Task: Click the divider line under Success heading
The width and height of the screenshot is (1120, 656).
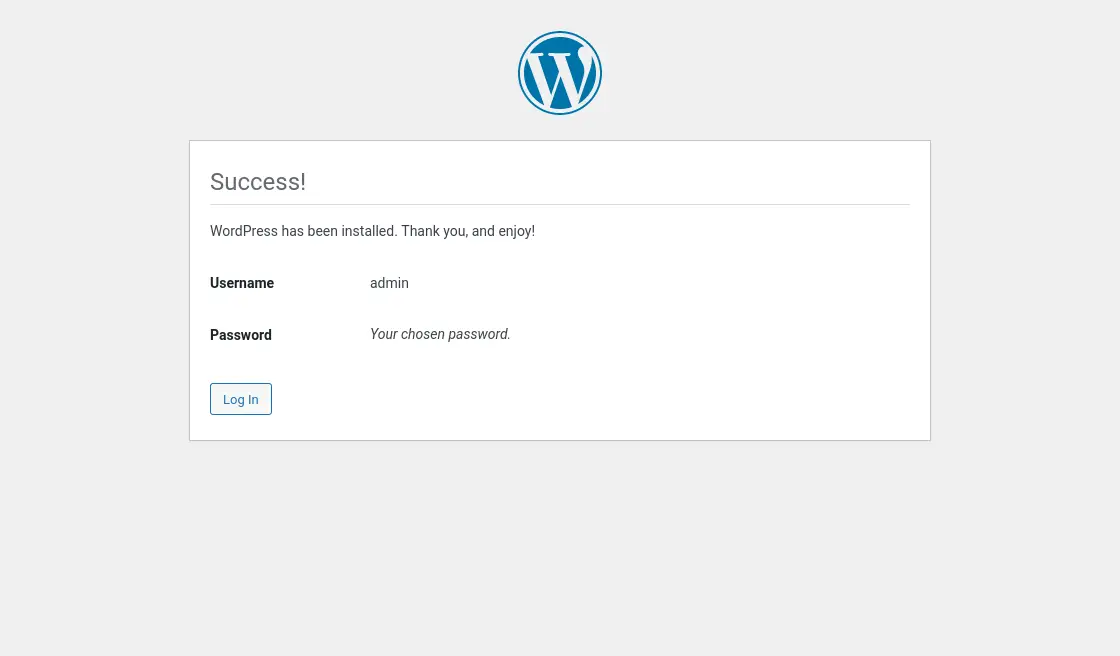Action: [560, 204]
